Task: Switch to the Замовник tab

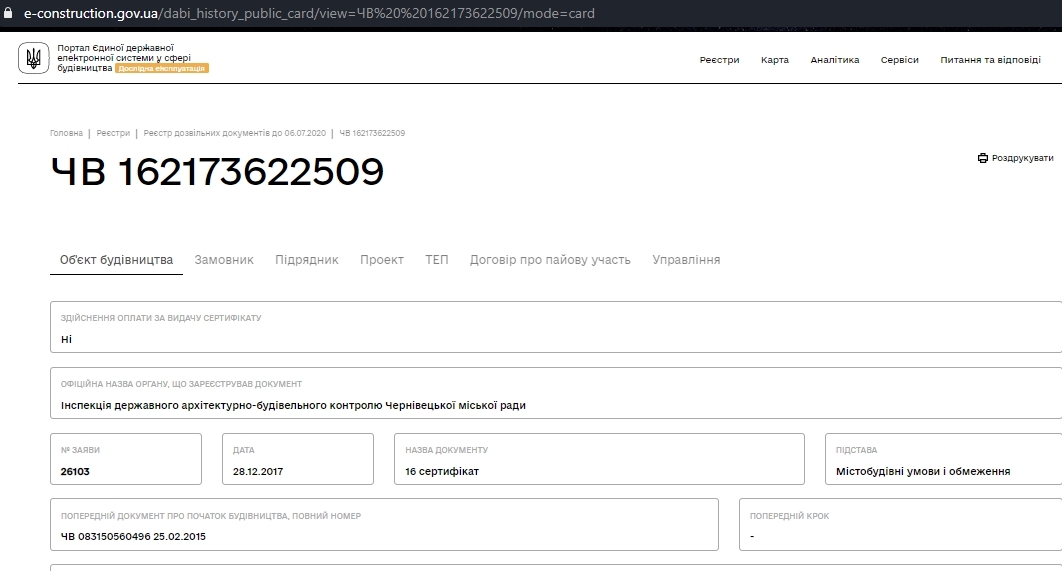Action: pos(224,260)
